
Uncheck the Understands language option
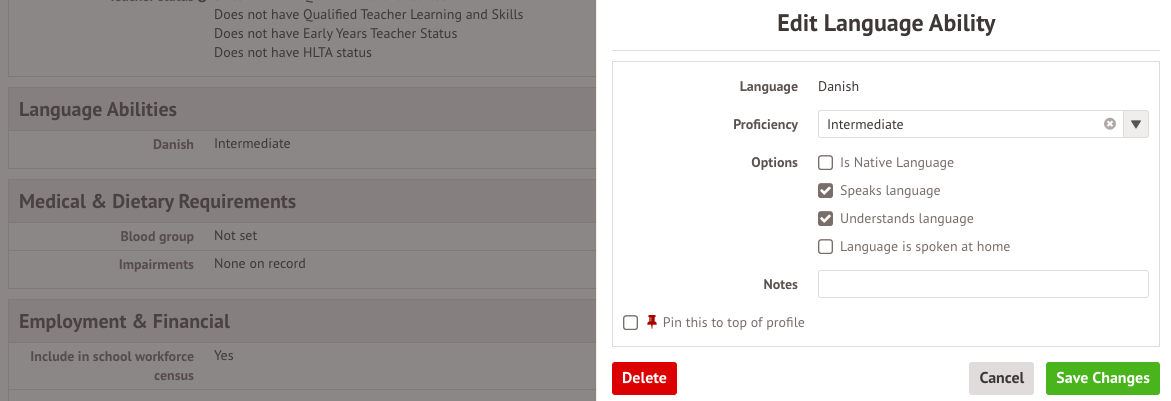tap(826, 219)
